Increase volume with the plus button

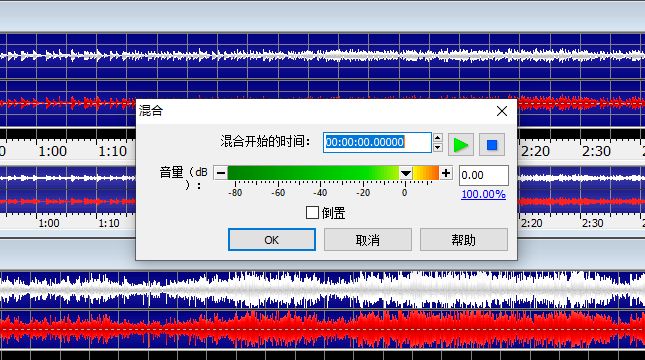pyautogui.click(x=446, y=173)
